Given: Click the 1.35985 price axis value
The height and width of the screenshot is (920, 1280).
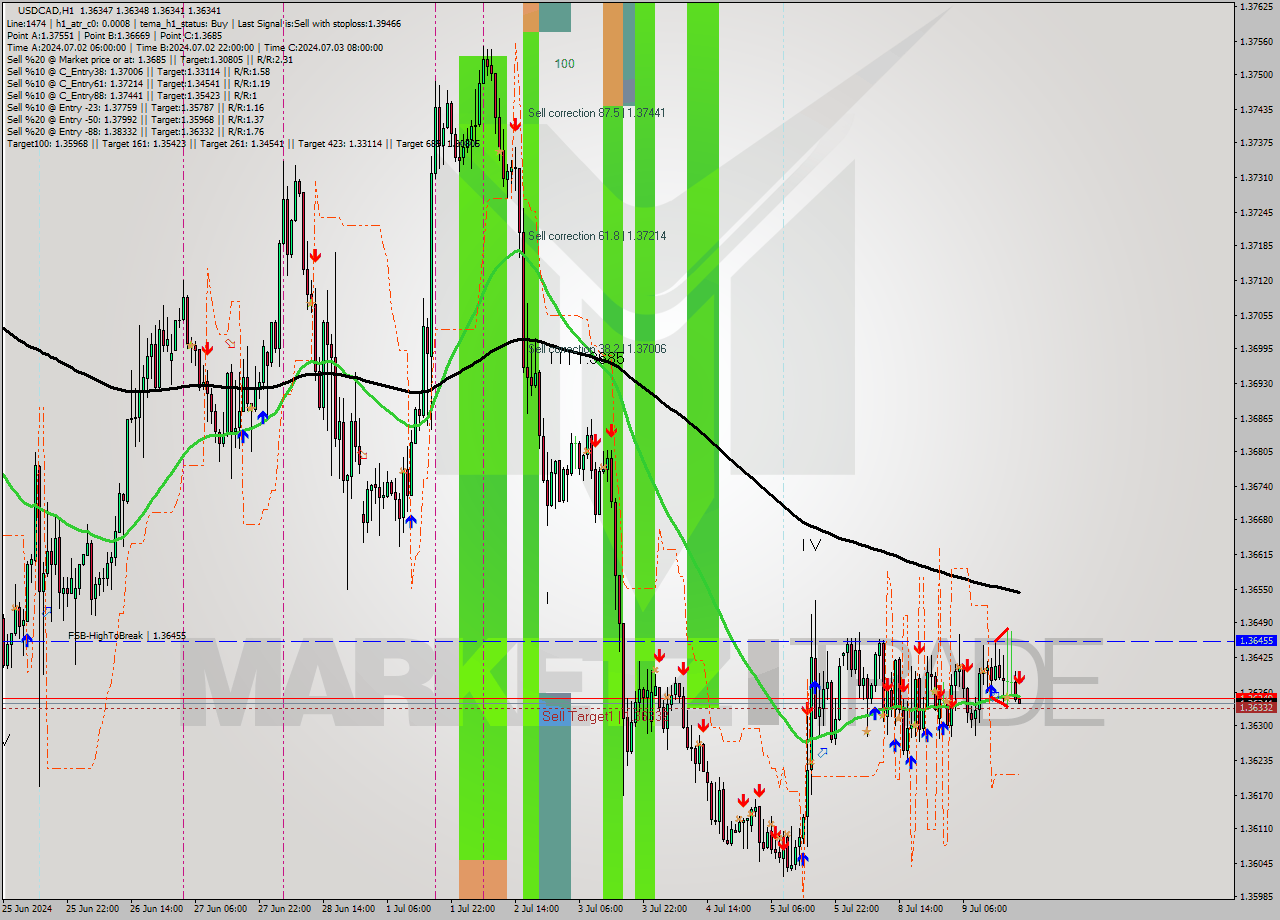Looking at the screenshot, I should point(1256,896).
